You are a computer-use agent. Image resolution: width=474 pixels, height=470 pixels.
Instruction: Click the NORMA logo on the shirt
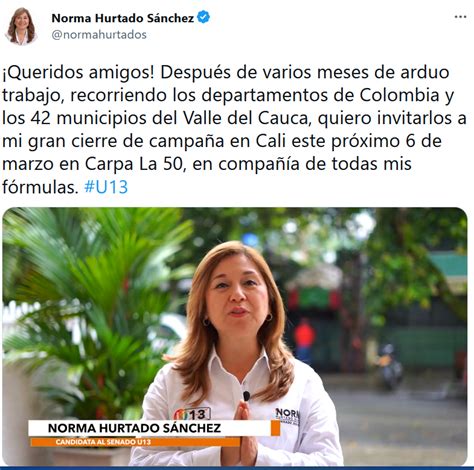[x=287, y=416]
